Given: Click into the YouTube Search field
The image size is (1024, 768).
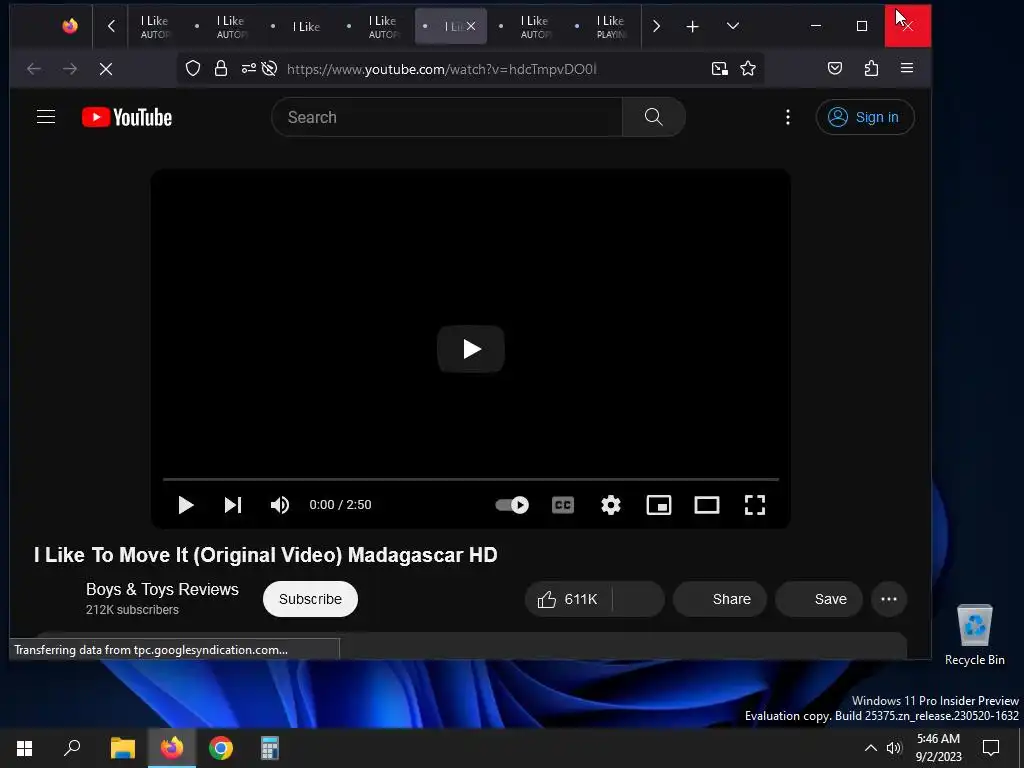Looking at the screenshot, I should click(447, 117).
